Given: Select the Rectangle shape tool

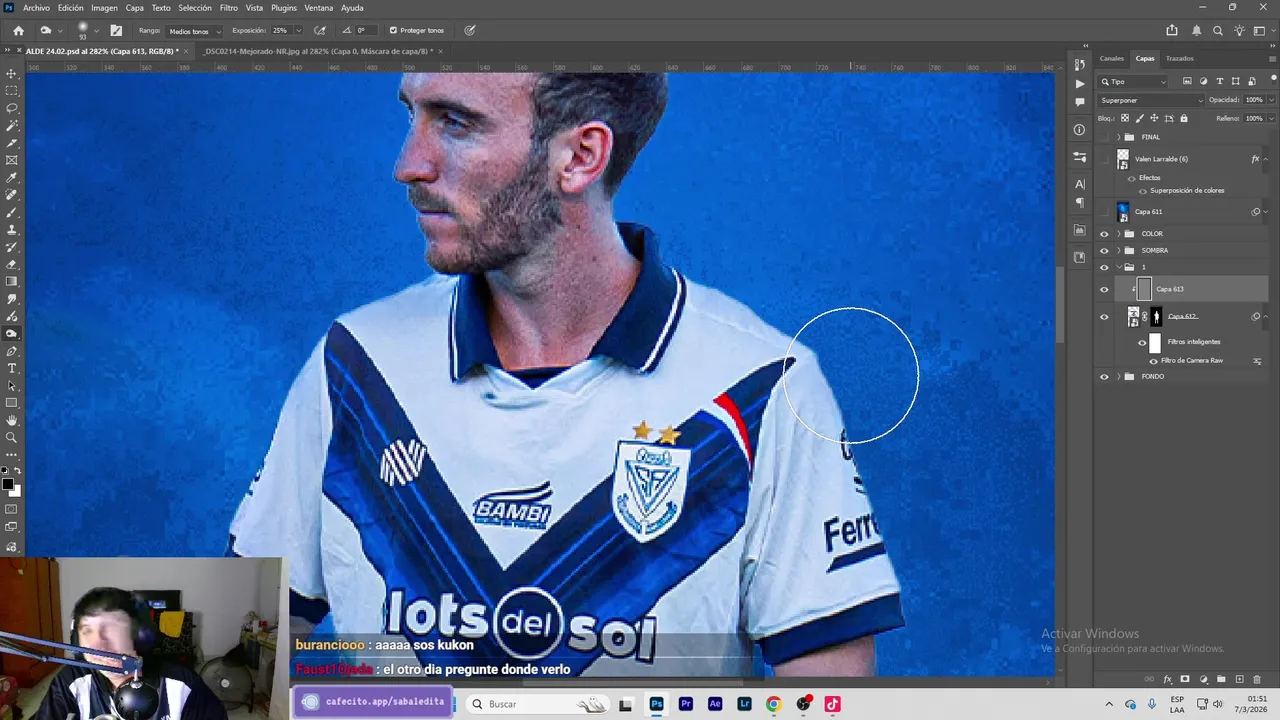Looking at the screenshot, I should [12, 403].
